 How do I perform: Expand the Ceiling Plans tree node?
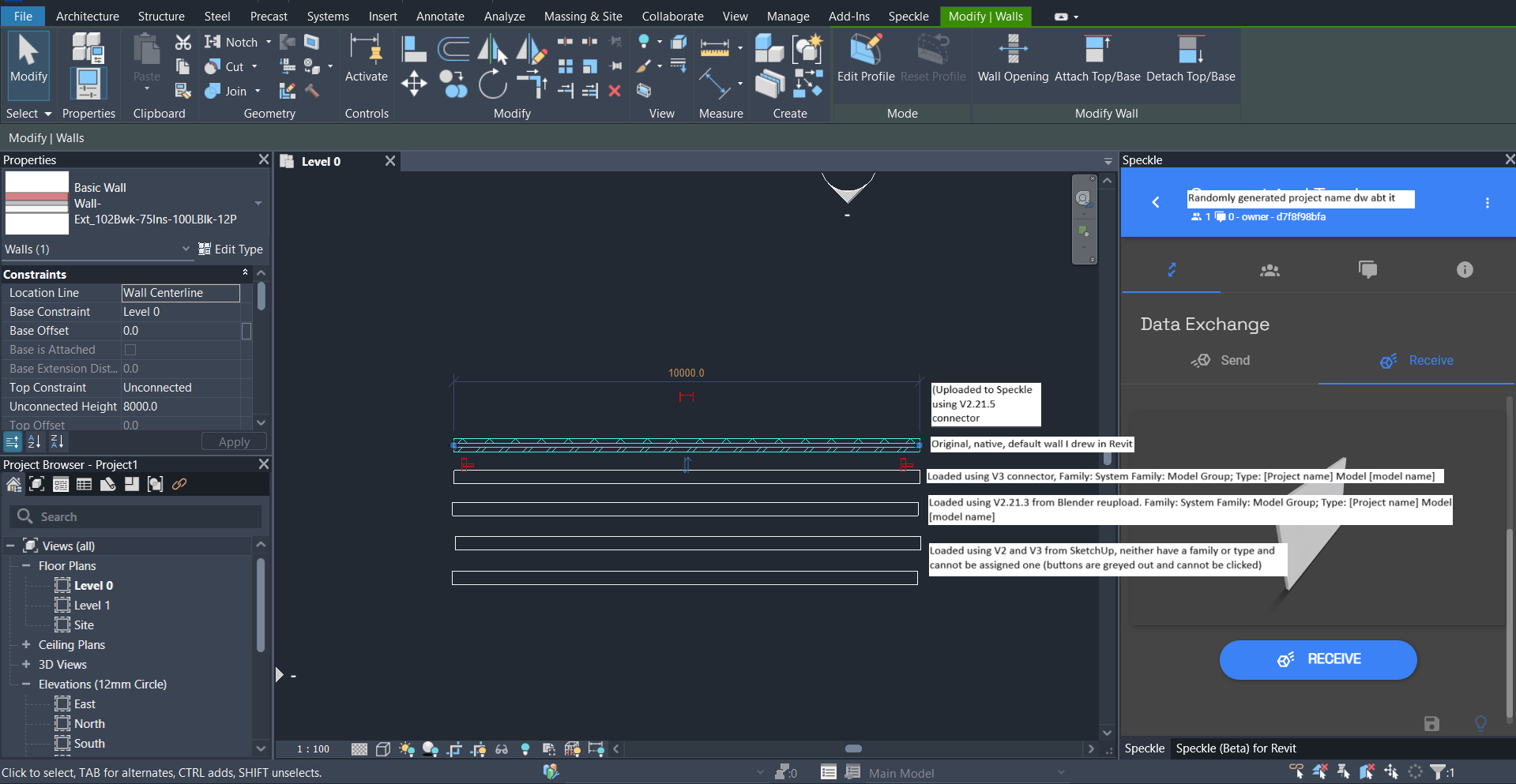pos(26,644)
